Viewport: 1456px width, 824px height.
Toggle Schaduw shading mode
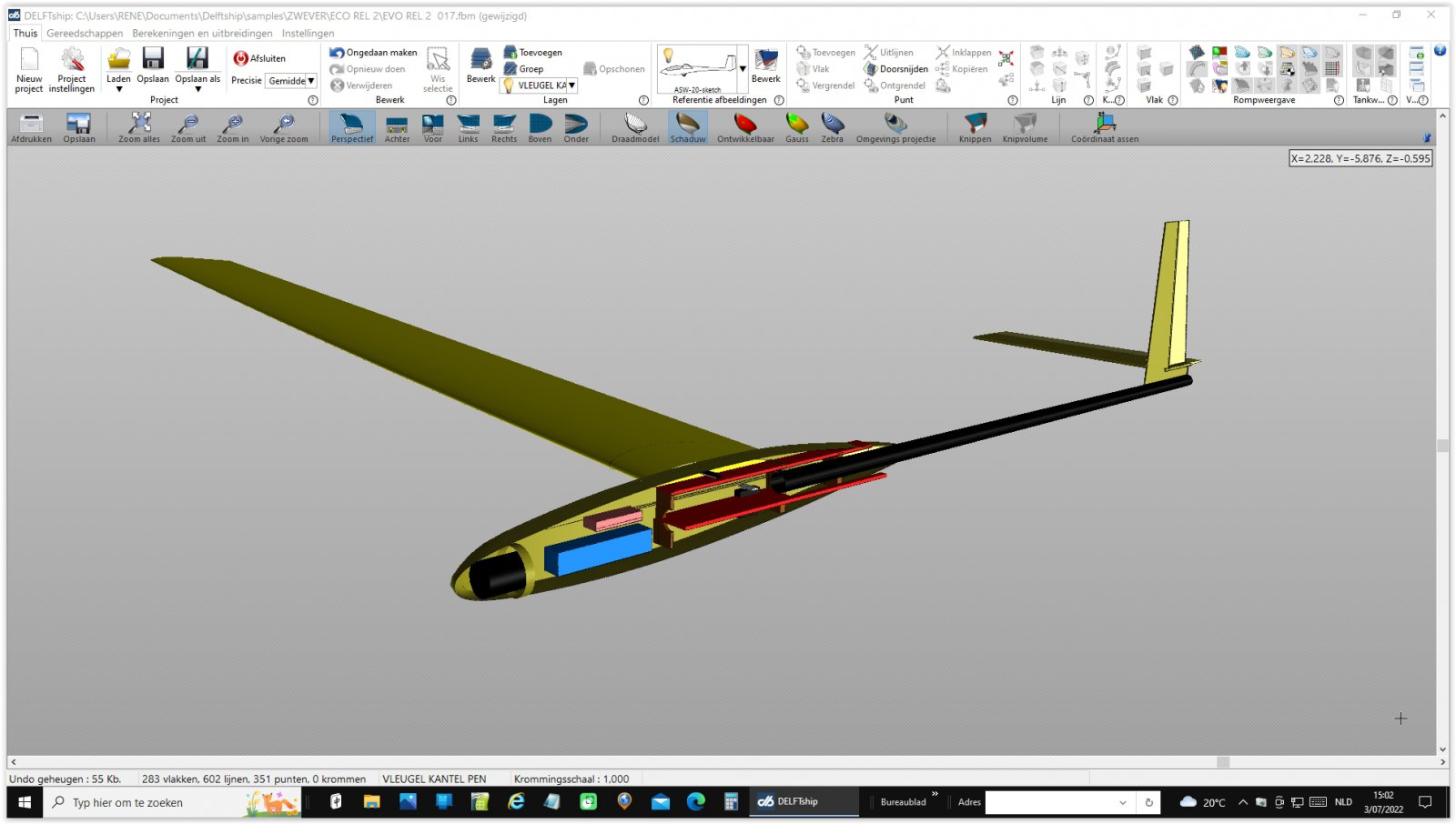pos(688,127)
